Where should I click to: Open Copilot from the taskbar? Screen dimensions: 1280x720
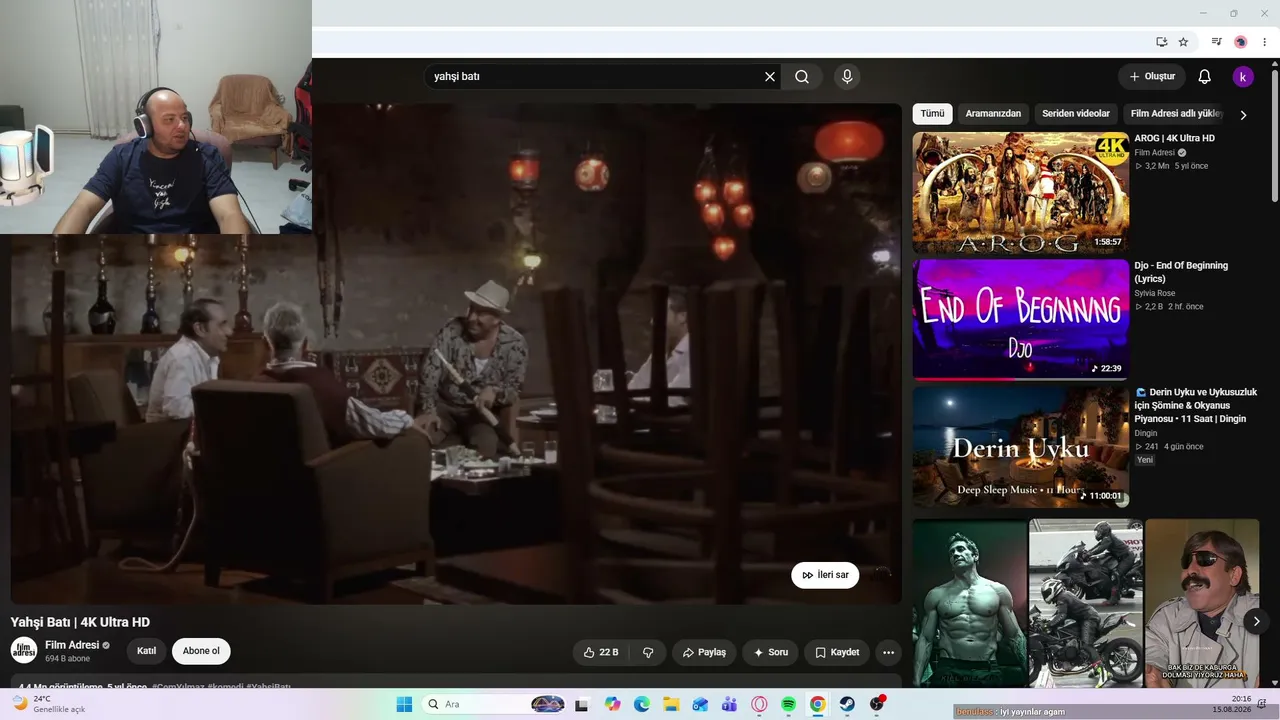pos(613,704)
